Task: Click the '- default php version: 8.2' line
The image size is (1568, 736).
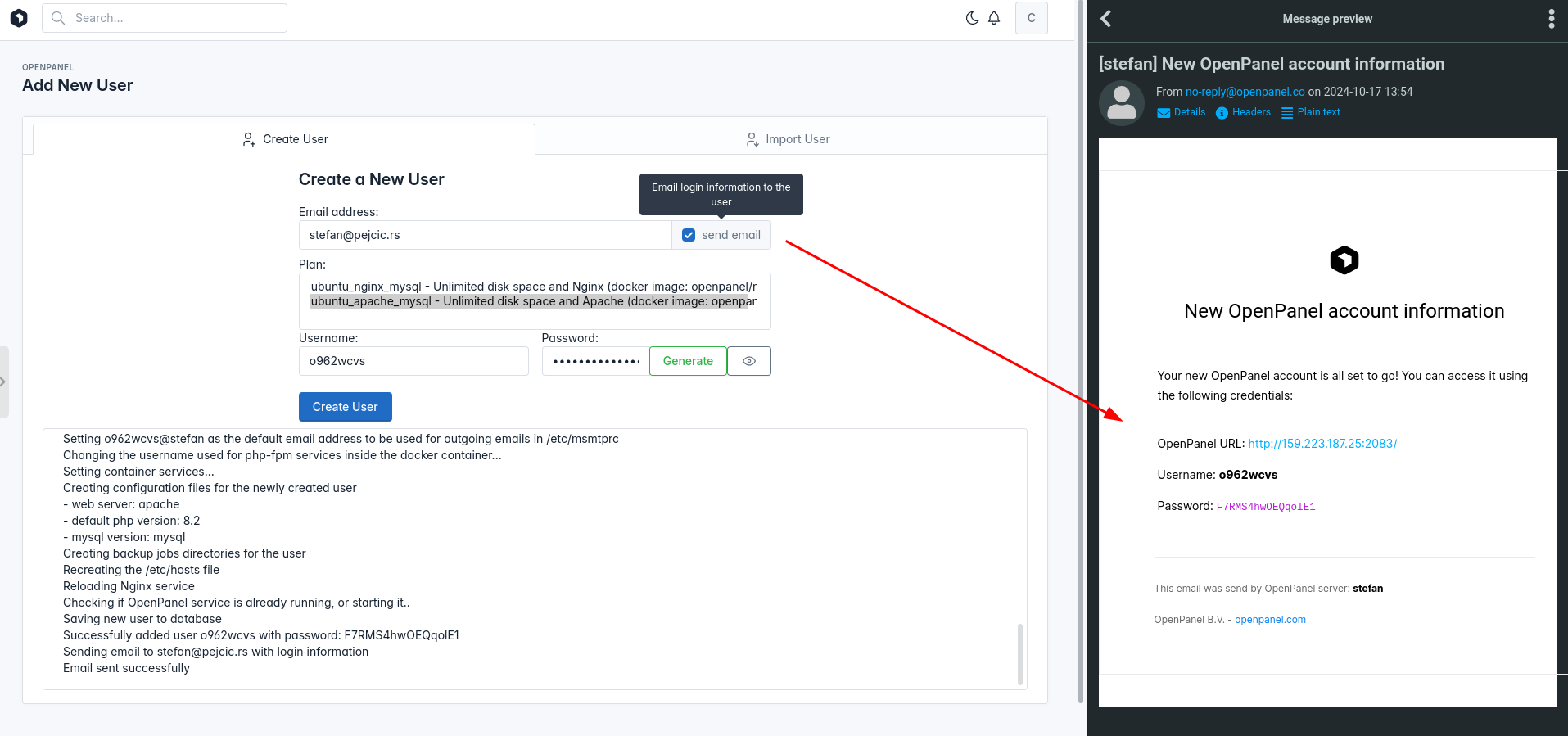Action: point(131,521)
